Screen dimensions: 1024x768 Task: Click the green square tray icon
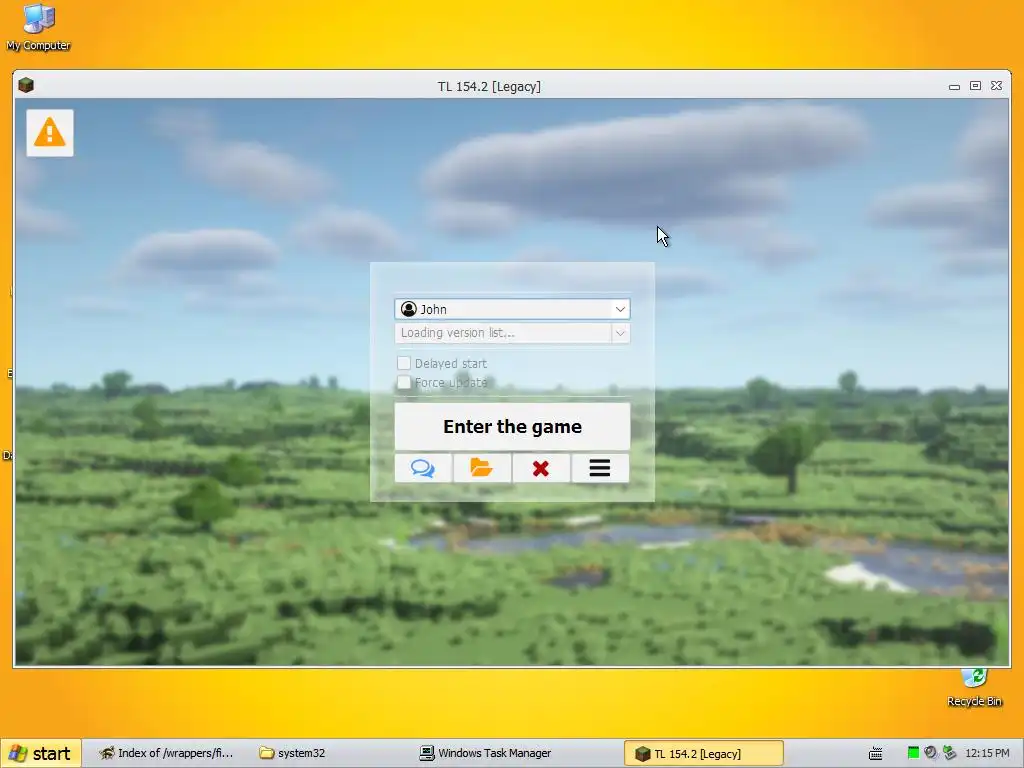pyautogui.click(x=914, y=753)
